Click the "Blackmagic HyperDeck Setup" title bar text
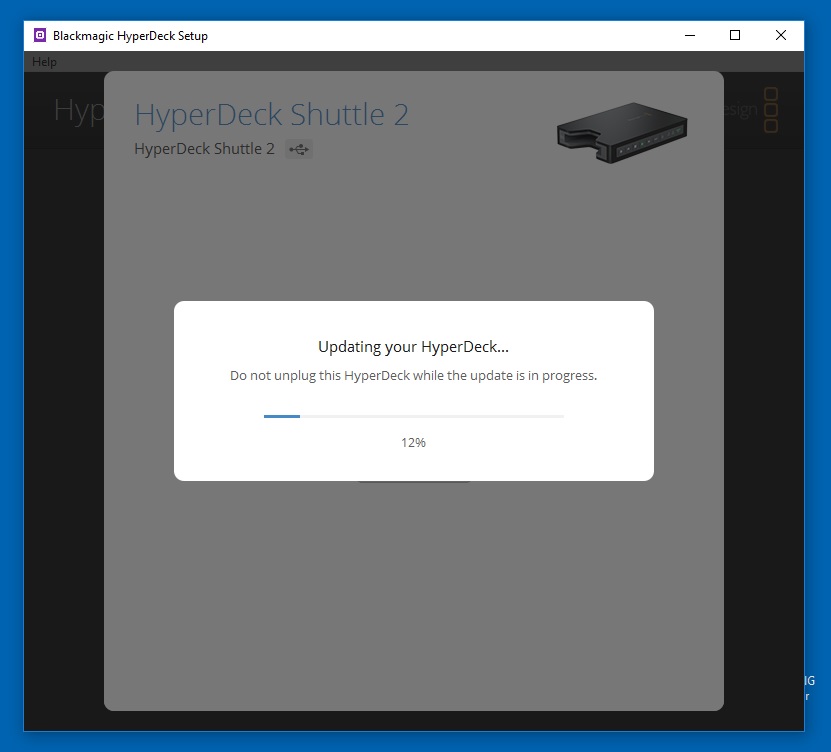The image size is (831, 752). 130,36
